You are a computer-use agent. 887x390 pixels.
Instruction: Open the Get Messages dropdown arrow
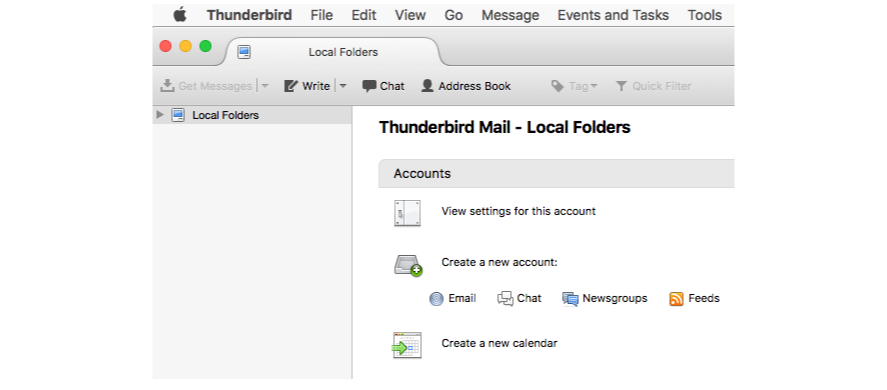[264, 86]
